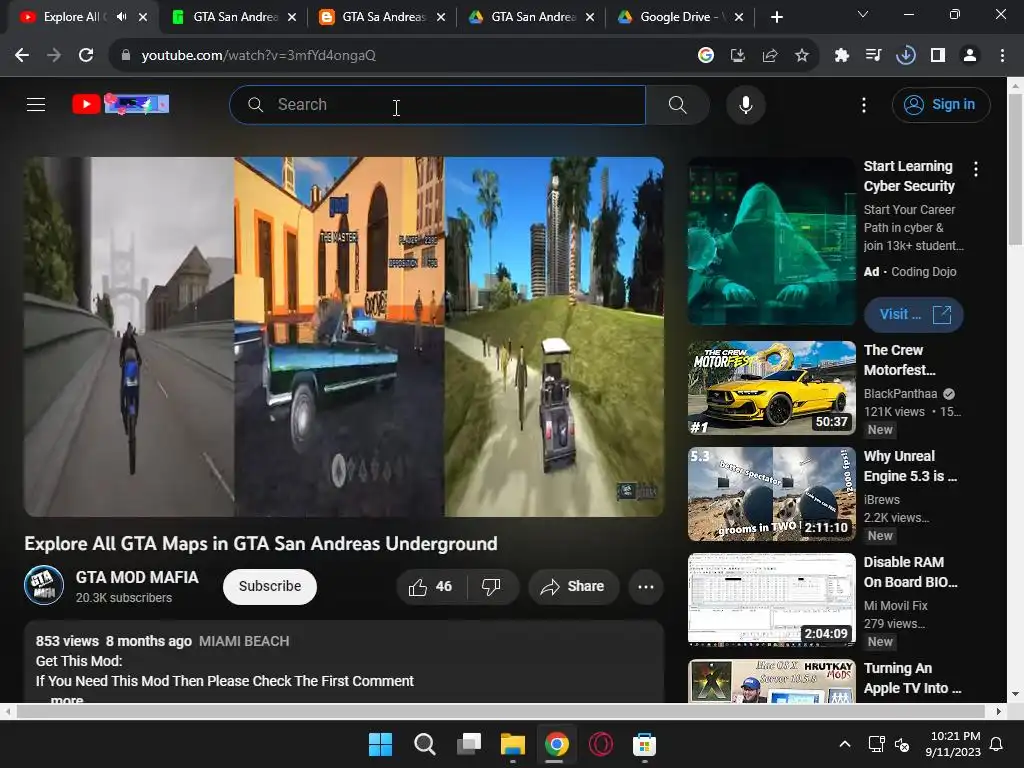Open a new browser tab
Image resolution: width=1024 pixels, height=768 pixels.
coord(776,17)
